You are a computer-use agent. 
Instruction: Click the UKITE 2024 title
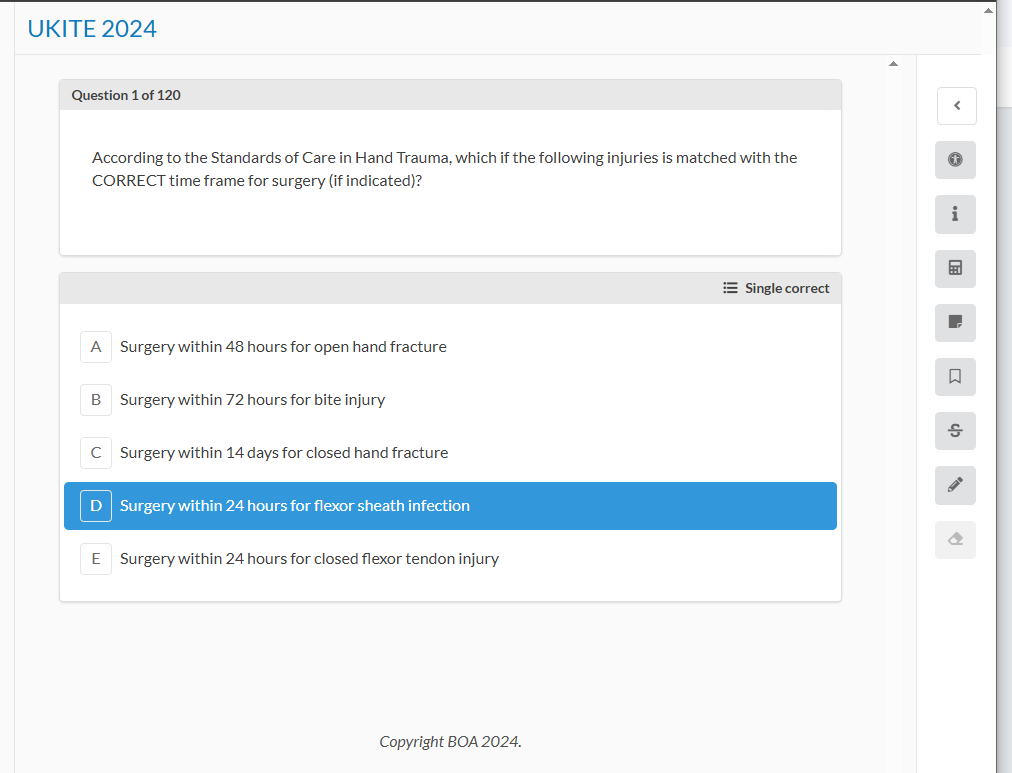coord(92,29)
